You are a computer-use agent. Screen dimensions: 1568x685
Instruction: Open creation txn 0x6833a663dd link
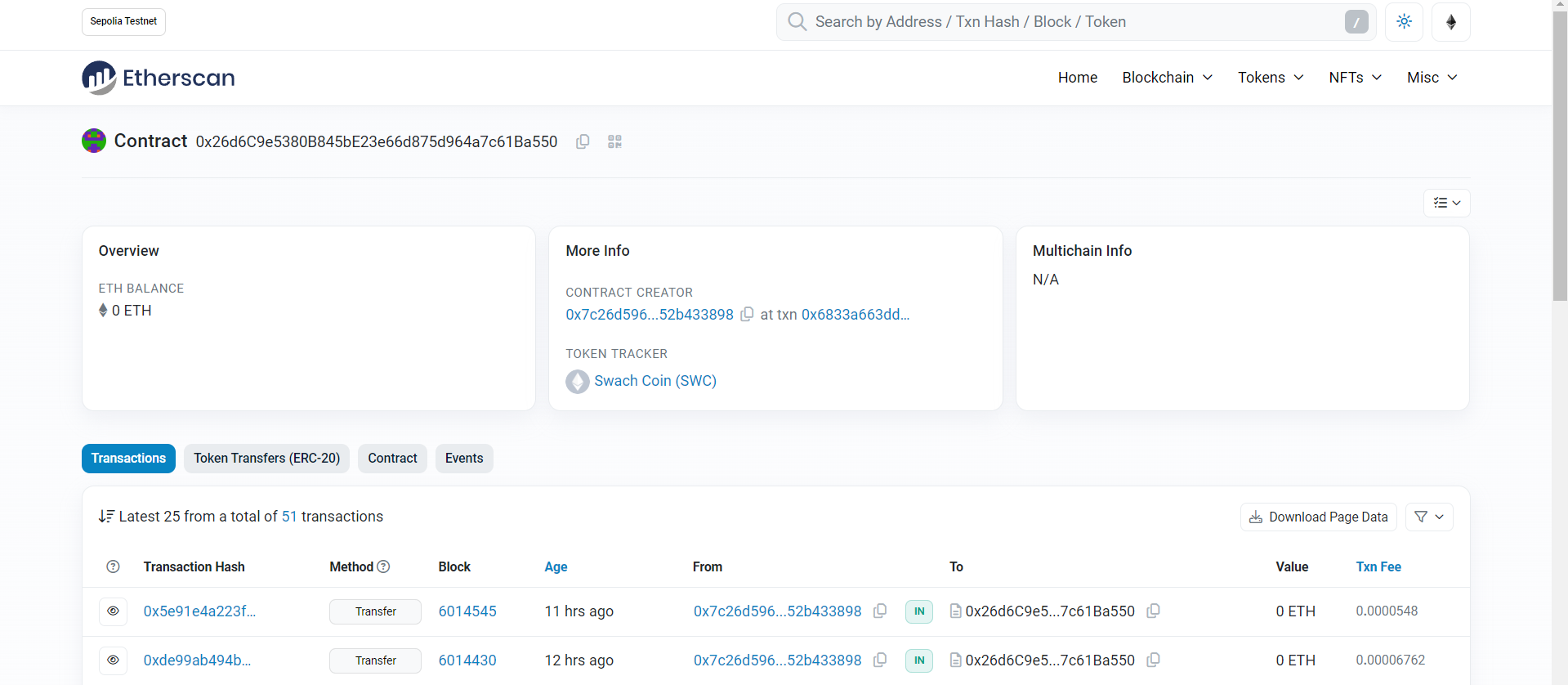pos(855,315)
